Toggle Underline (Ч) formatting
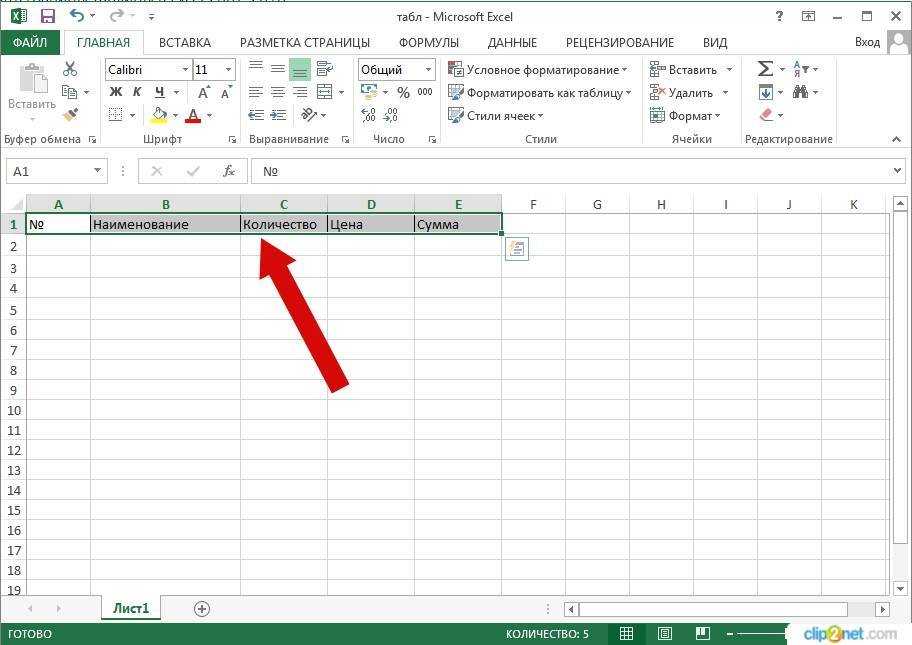 pyautogui.click(x=159, y=92)
